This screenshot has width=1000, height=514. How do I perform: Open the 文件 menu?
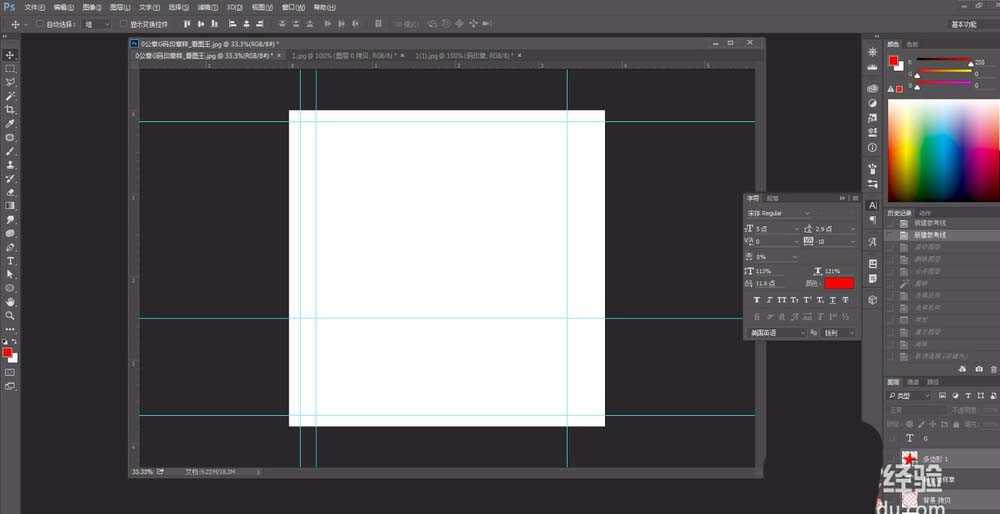pyautogui.click(x=34, y=7)
